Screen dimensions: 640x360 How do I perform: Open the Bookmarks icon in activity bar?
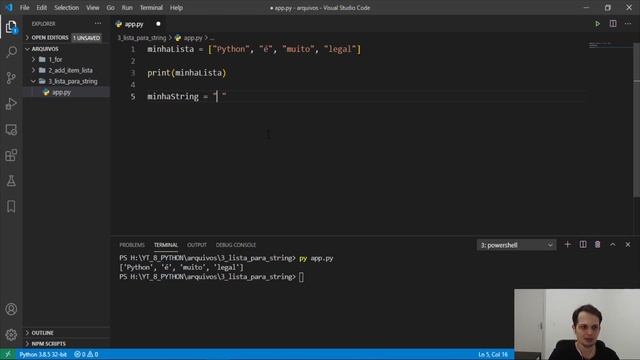[11, 207]
